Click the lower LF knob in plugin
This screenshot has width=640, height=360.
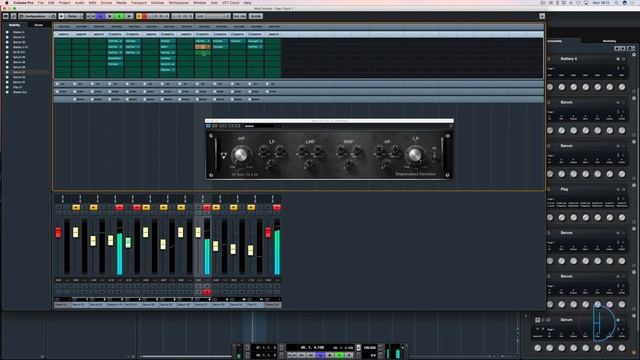tap(271, 164)
